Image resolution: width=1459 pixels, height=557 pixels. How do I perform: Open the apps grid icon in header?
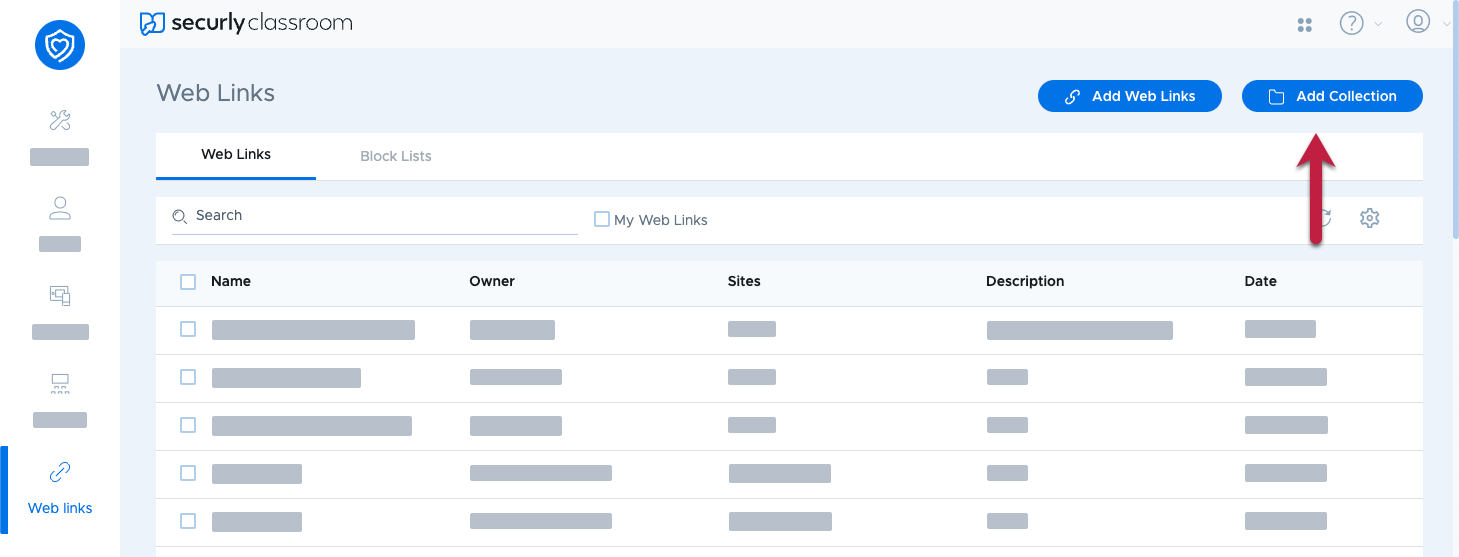[1304, 24]
